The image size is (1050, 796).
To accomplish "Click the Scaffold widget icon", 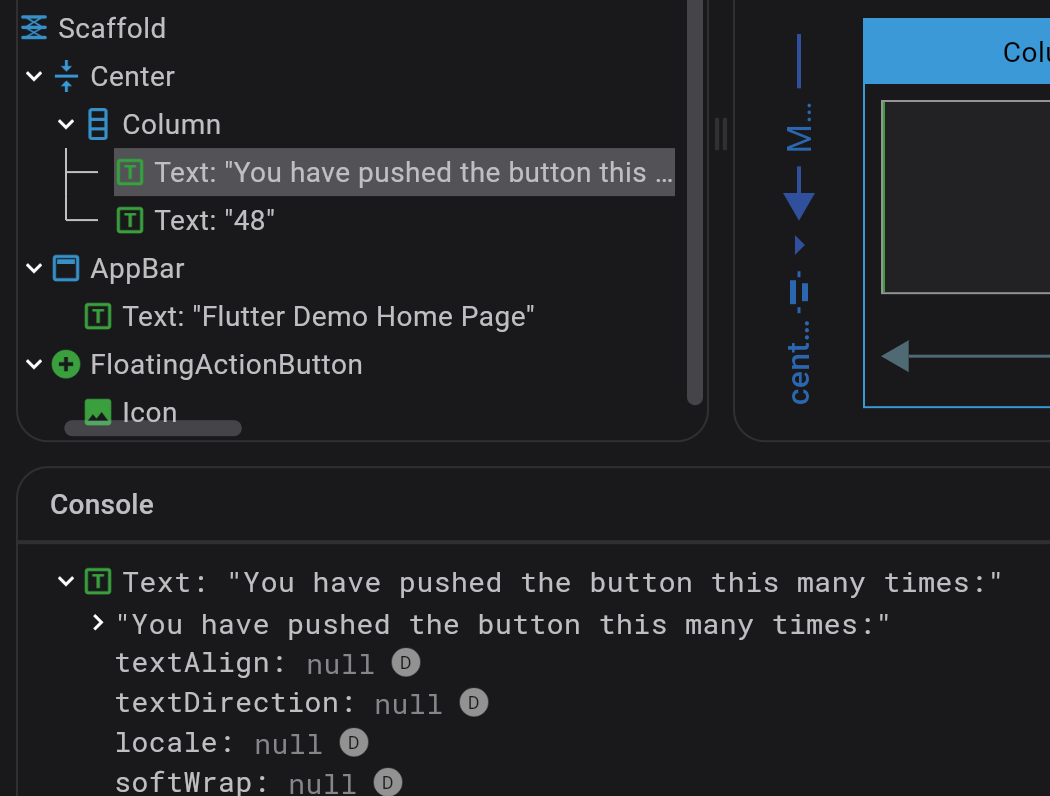I will tap(33, 28).
